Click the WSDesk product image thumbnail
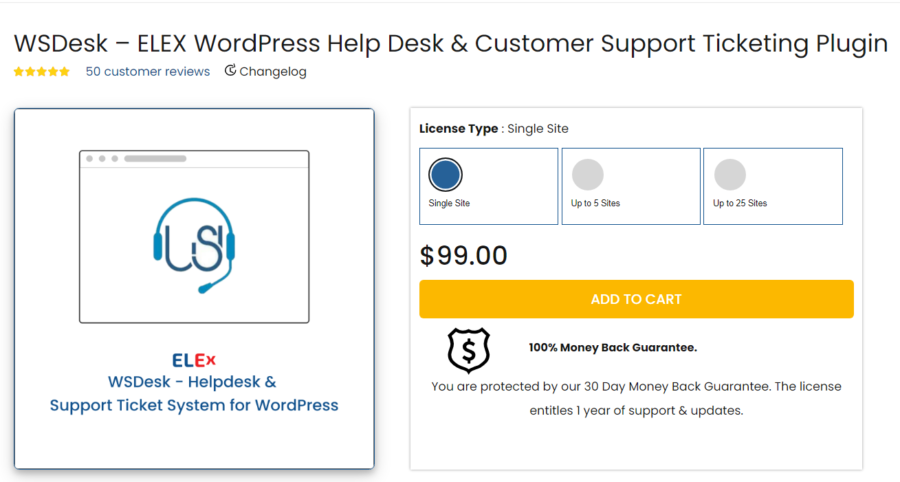 pos(194,290)
